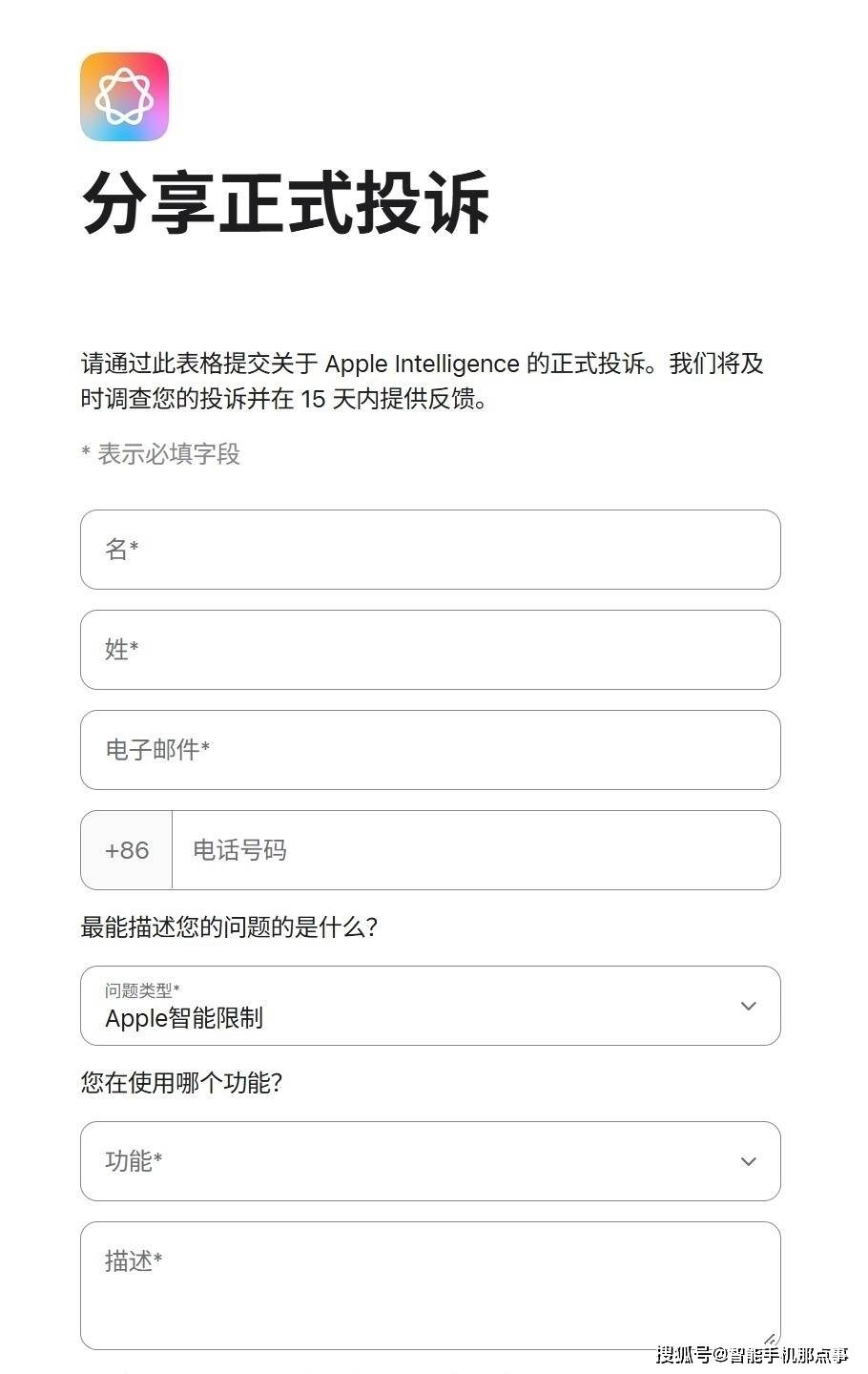
Task: Click into the 电子邮件 email field
Action: point(429,750)
